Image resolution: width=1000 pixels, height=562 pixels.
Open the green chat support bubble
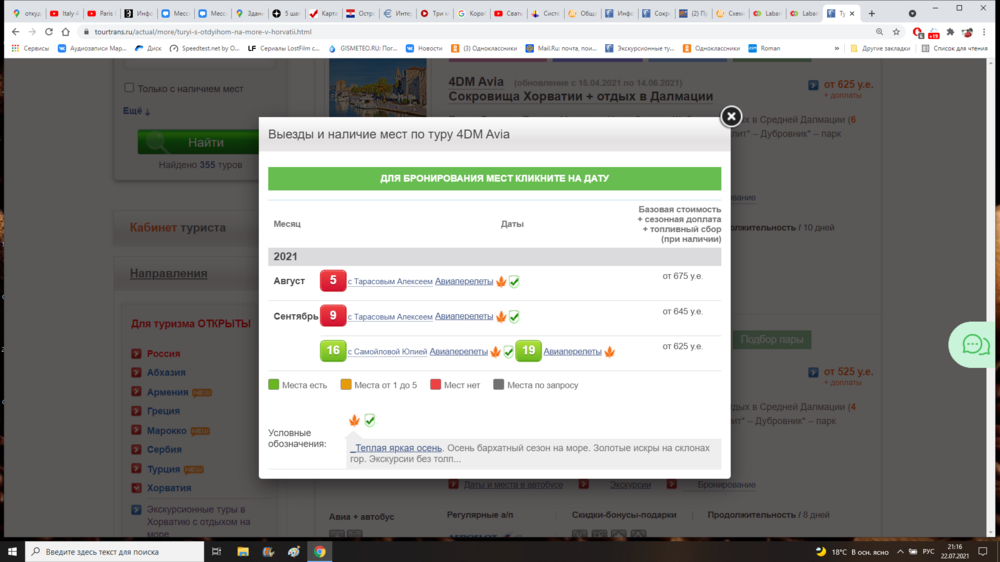(x=975, y=345)
